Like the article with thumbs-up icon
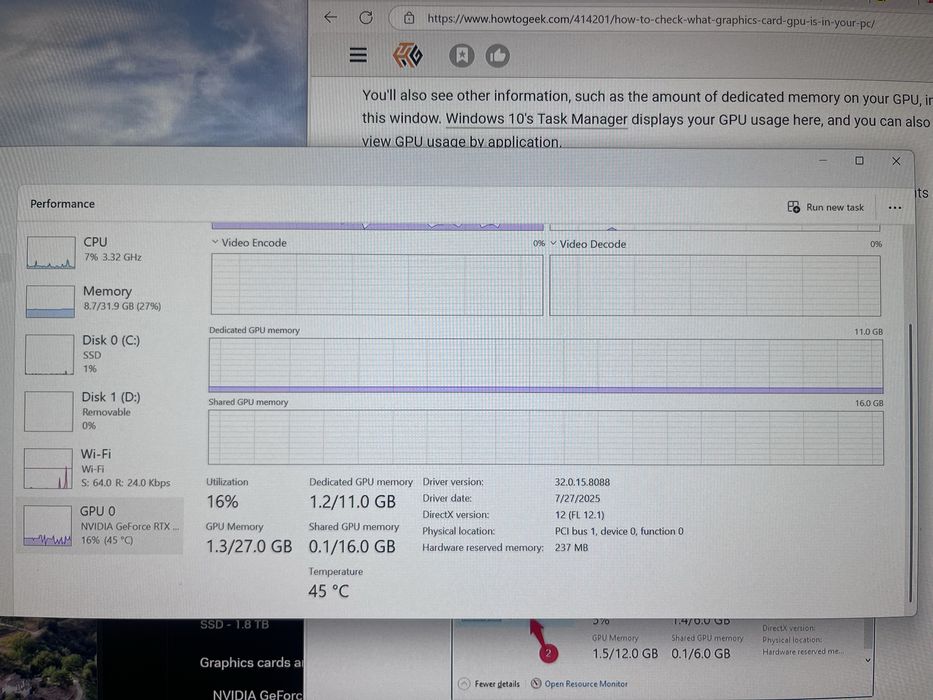 click(497, 57)
